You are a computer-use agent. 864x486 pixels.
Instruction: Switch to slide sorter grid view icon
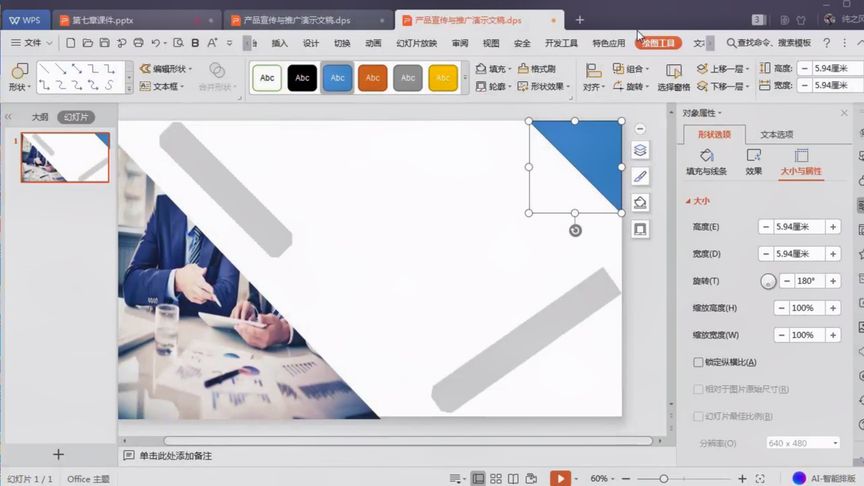(x=495, y=479)
